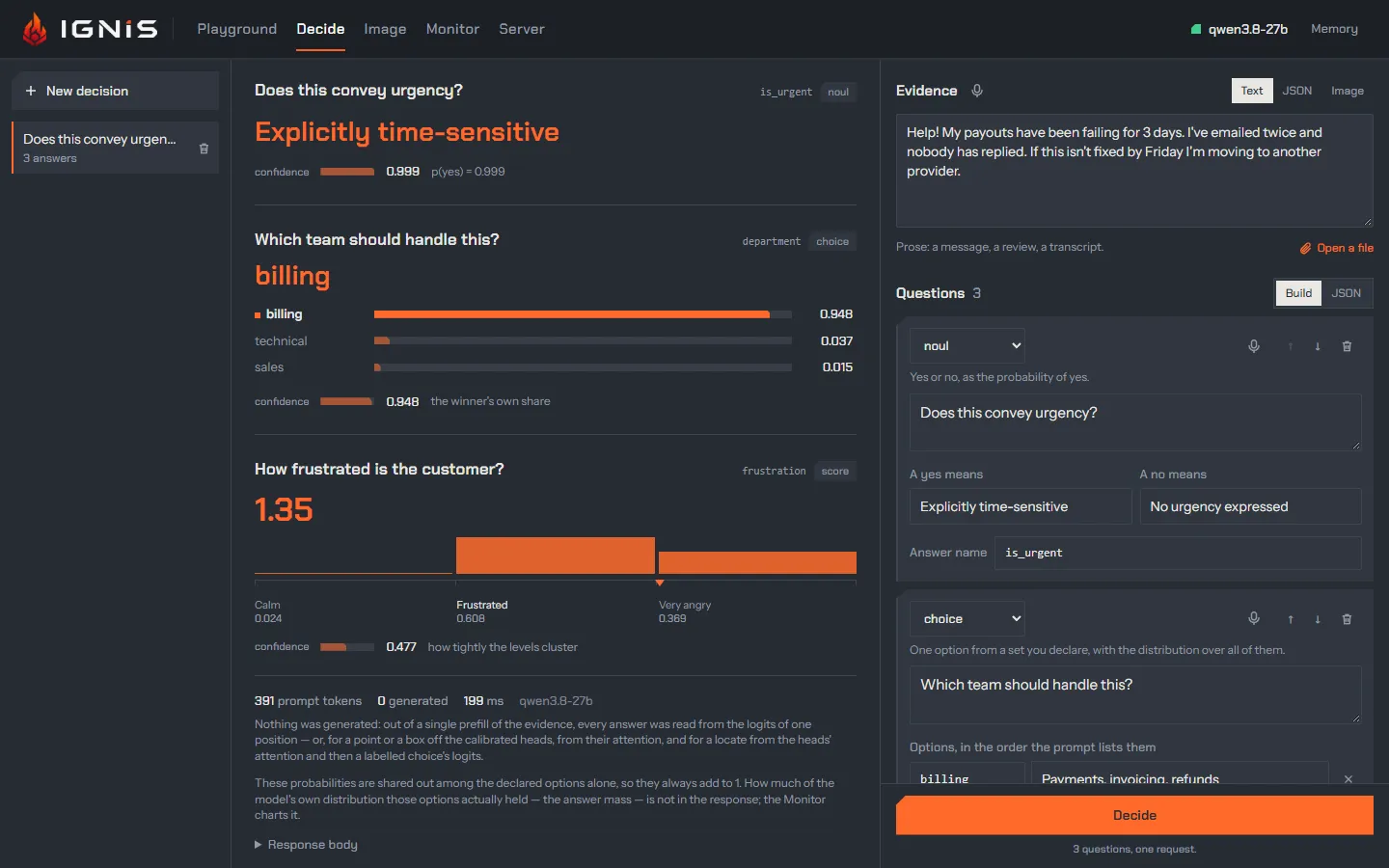Click the 'No urgency expressed' field
This screenshot has height=868, width=1389.
pyautogui.click(x=1251, y=506)
